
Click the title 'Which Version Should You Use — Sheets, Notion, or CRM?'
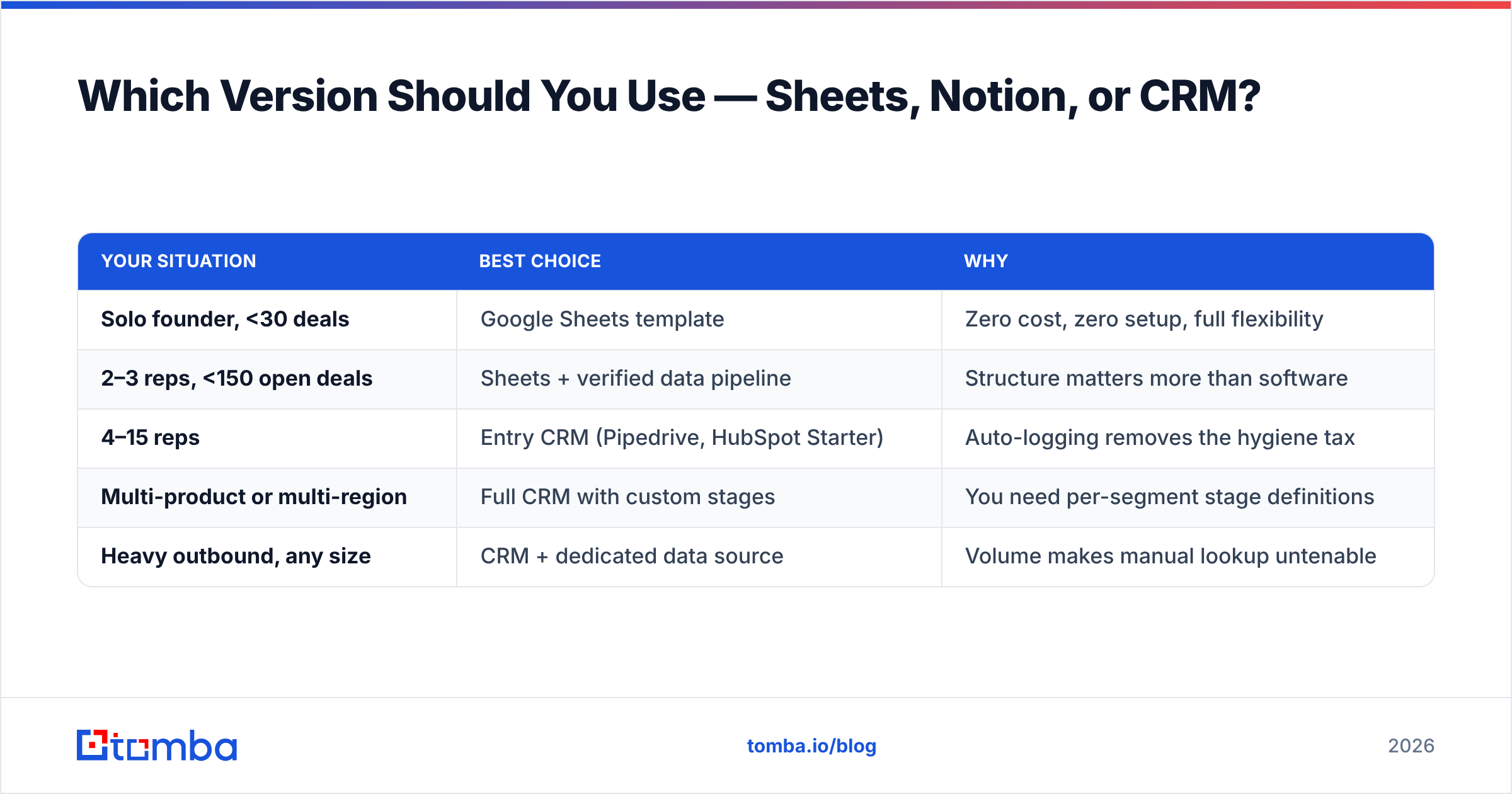pos(669,96)
